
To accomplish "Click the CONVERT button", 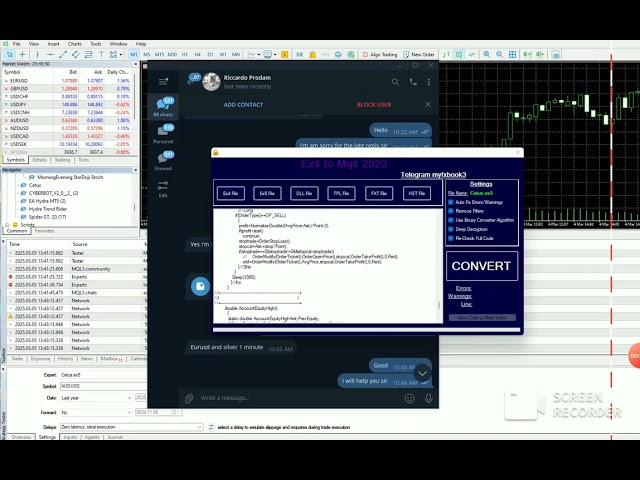I will click(482, 266).
